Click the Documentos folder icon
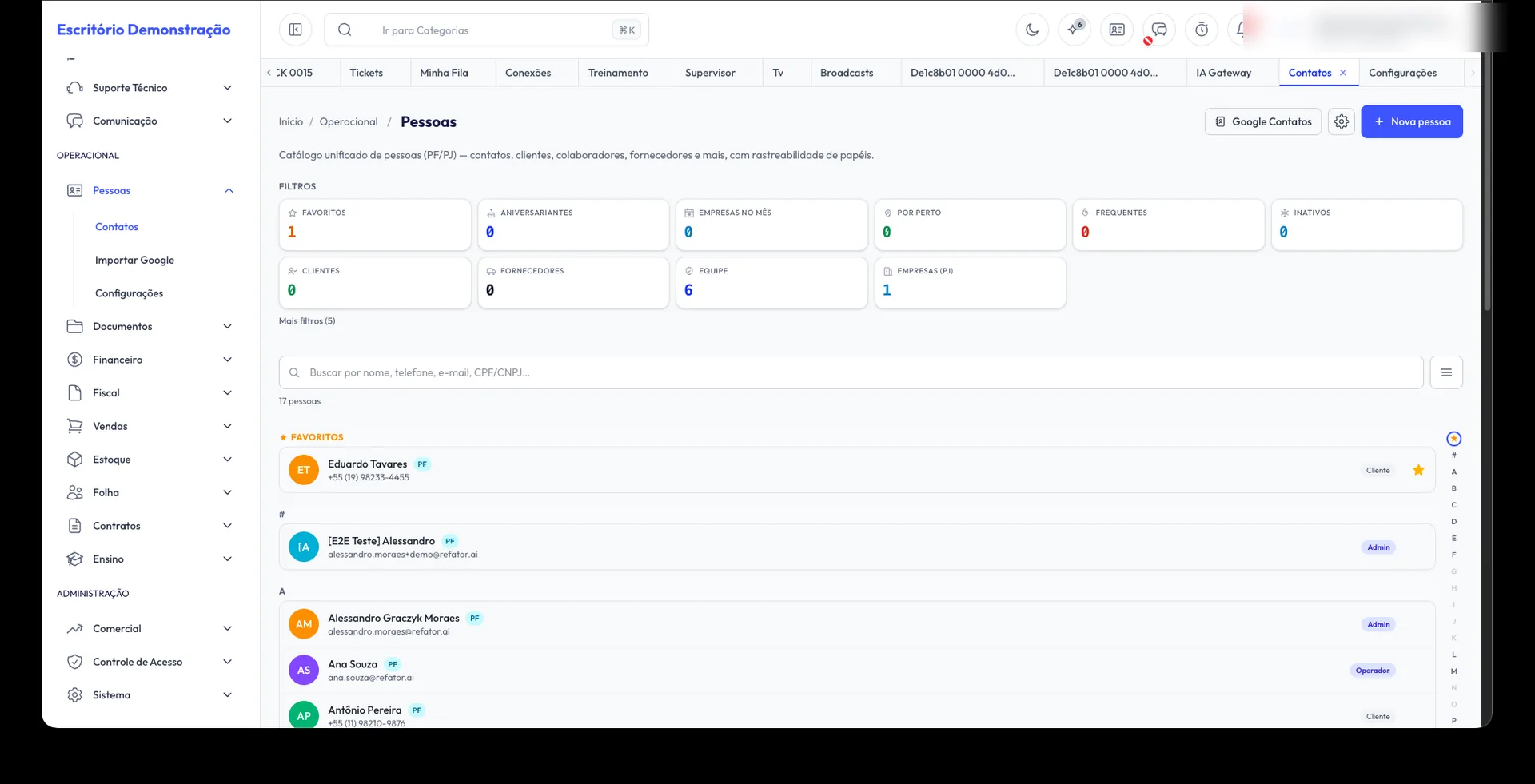Screen dimensions: 1535x784 75,326
